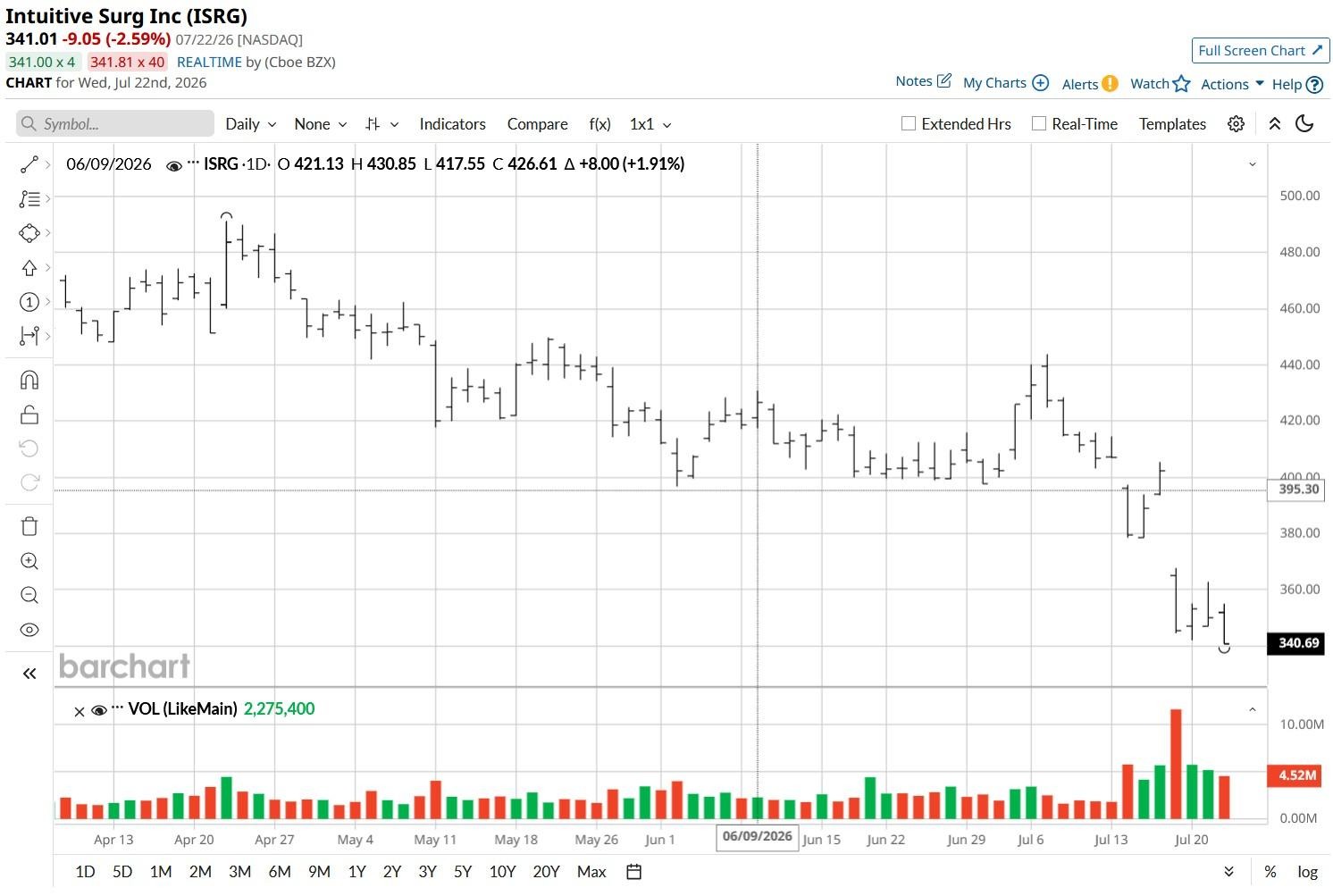Click the 340.69 last price label

(1298, 643)
